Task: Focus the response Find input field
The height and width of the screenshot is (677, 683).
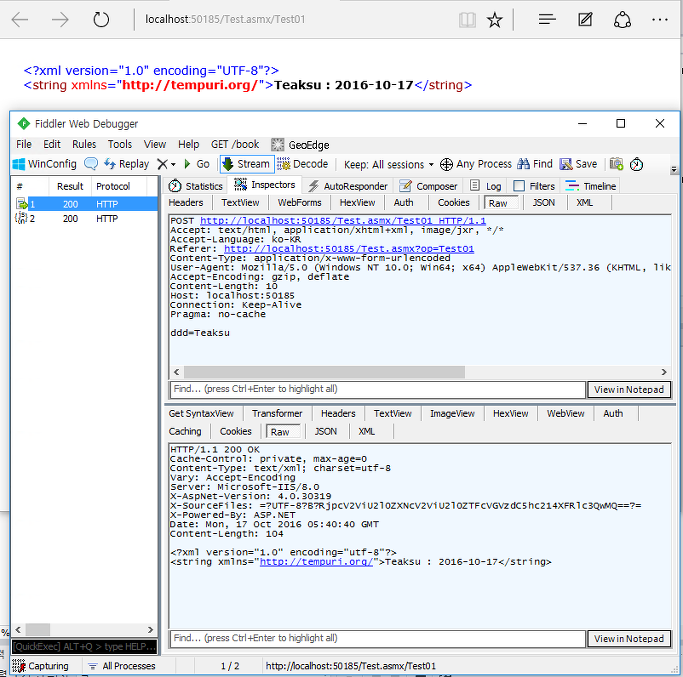Action: pos(377,638)
